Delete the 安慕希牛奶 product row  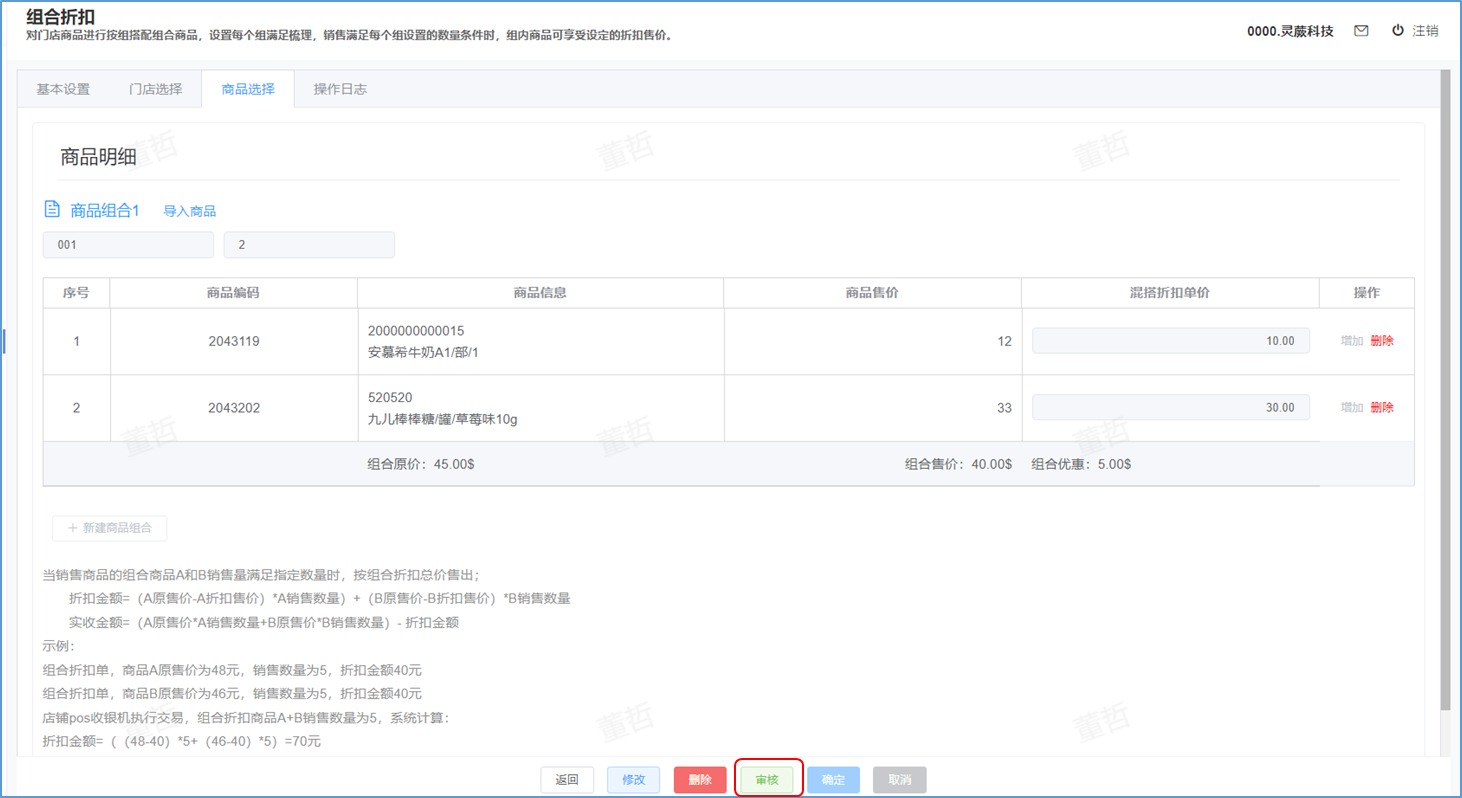click(x=1382, y=341)
